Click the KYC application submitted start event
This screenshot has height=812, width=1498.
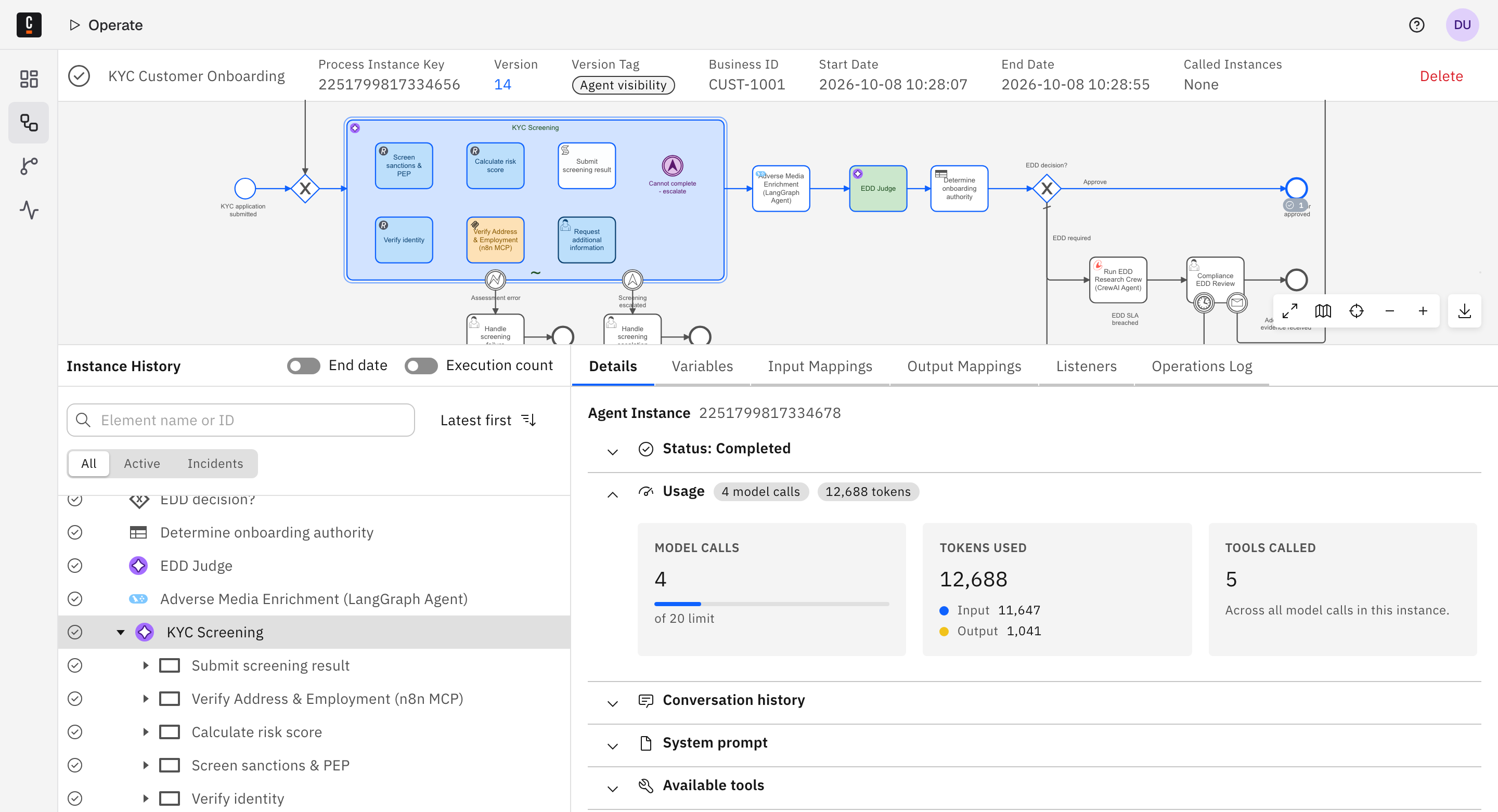[245, 188]
